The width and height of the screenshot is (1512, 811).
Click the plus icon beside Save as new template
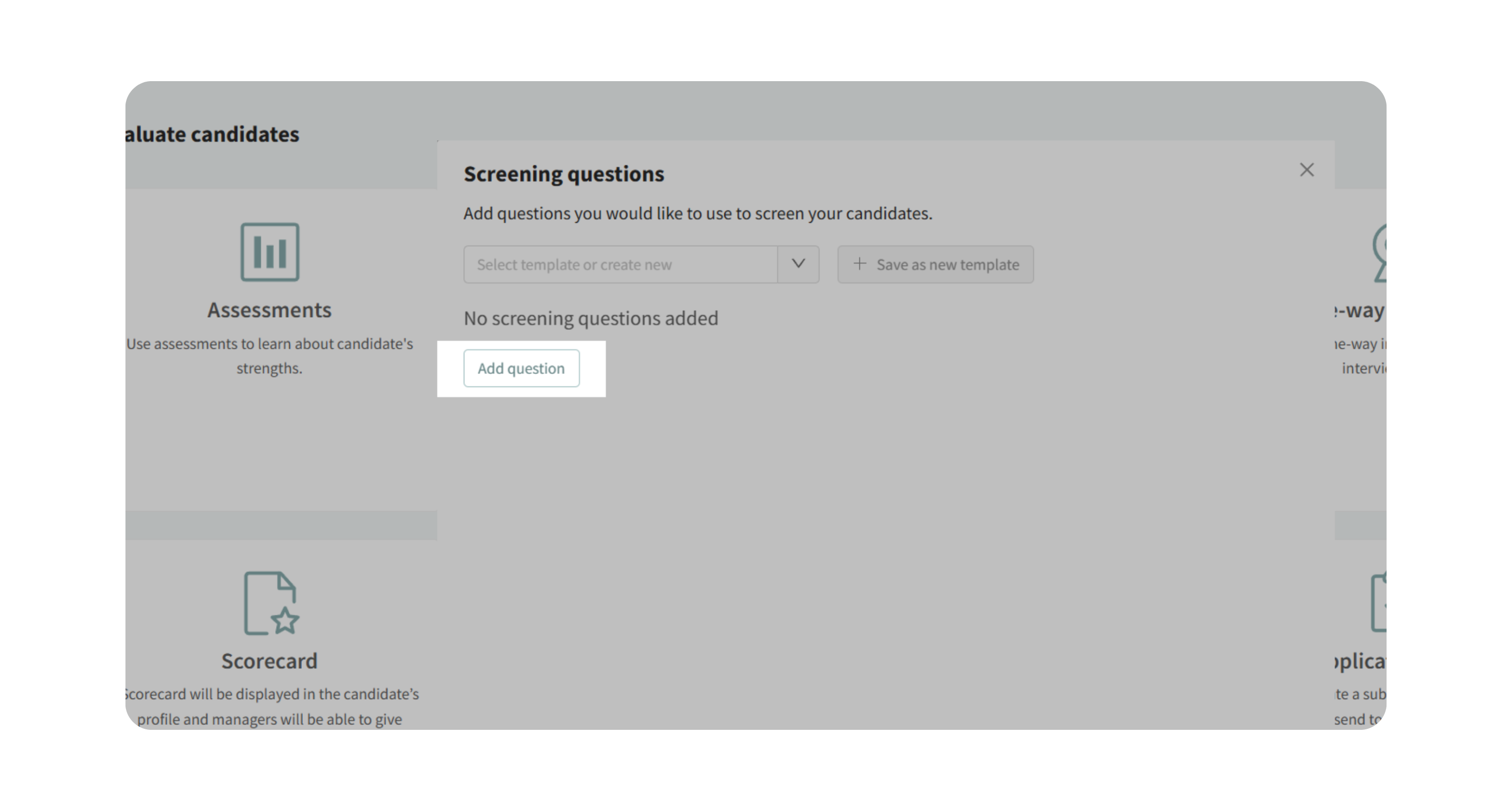[x=859, y=264]
